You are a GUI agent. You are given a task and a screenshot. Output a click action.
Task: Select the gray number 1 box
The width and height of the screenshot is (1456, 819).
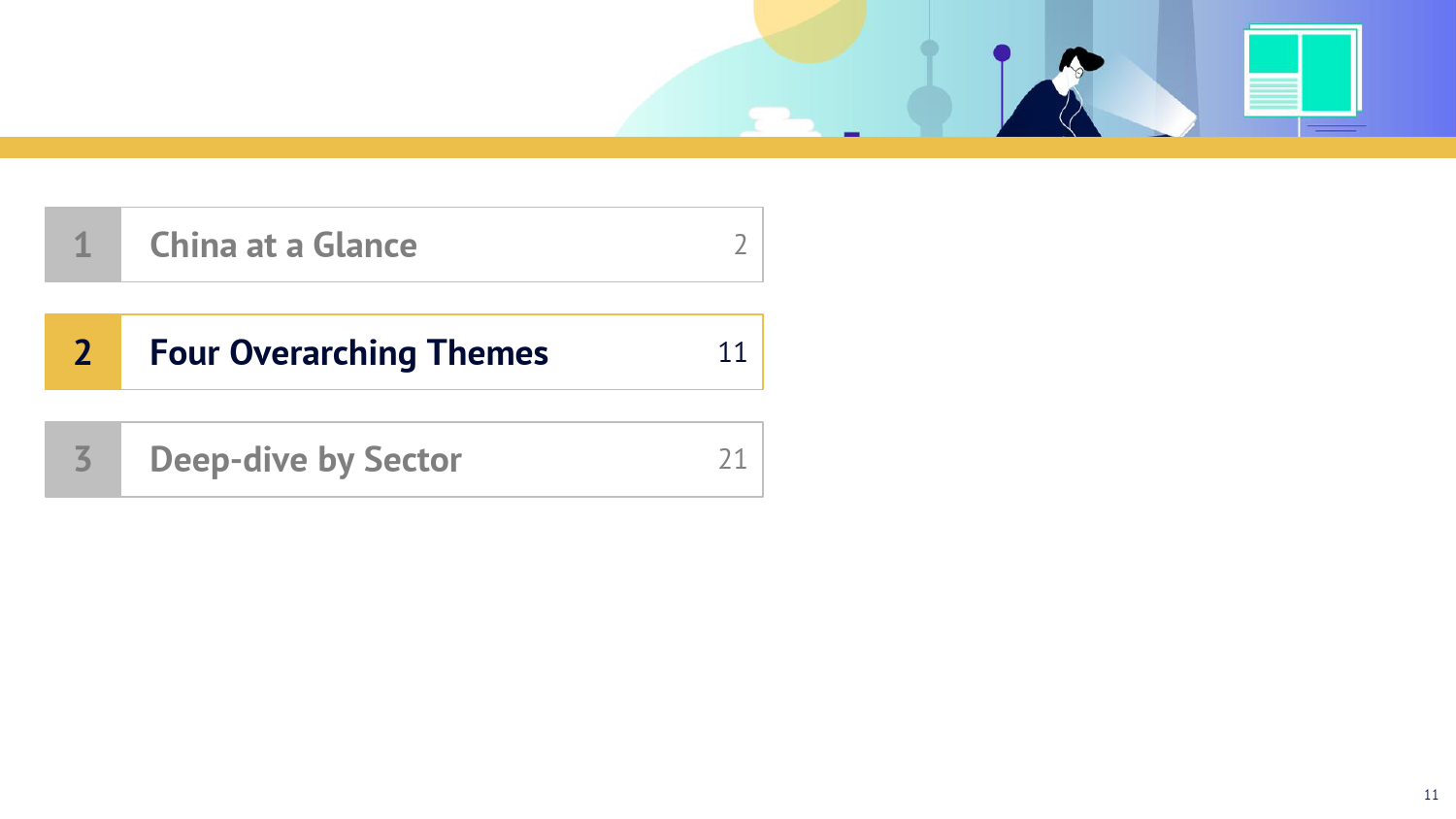pyautogui.click(x=83, y=245)
